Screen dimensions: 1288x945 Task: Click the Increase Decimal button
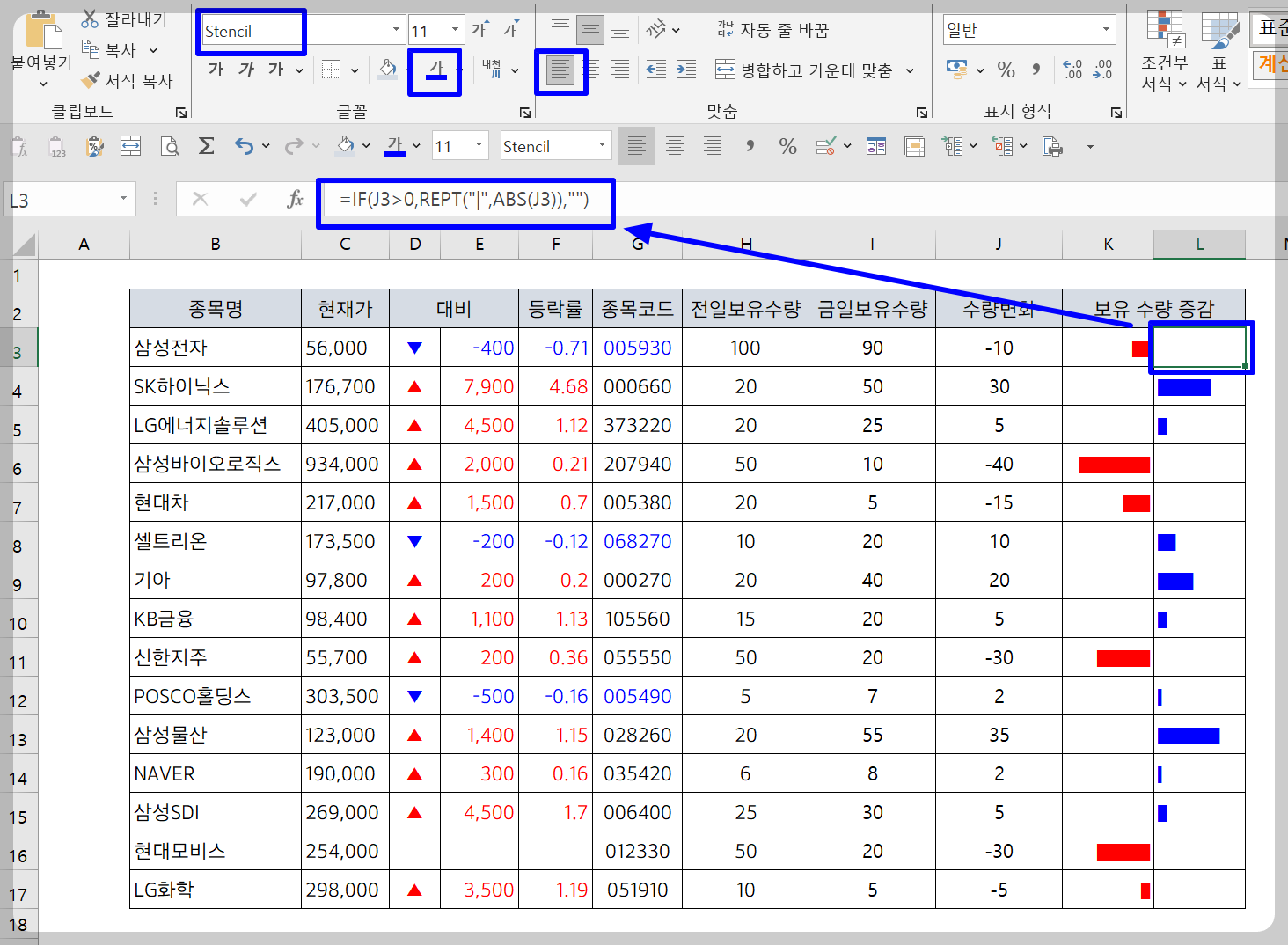click(x=1072, y=70)
